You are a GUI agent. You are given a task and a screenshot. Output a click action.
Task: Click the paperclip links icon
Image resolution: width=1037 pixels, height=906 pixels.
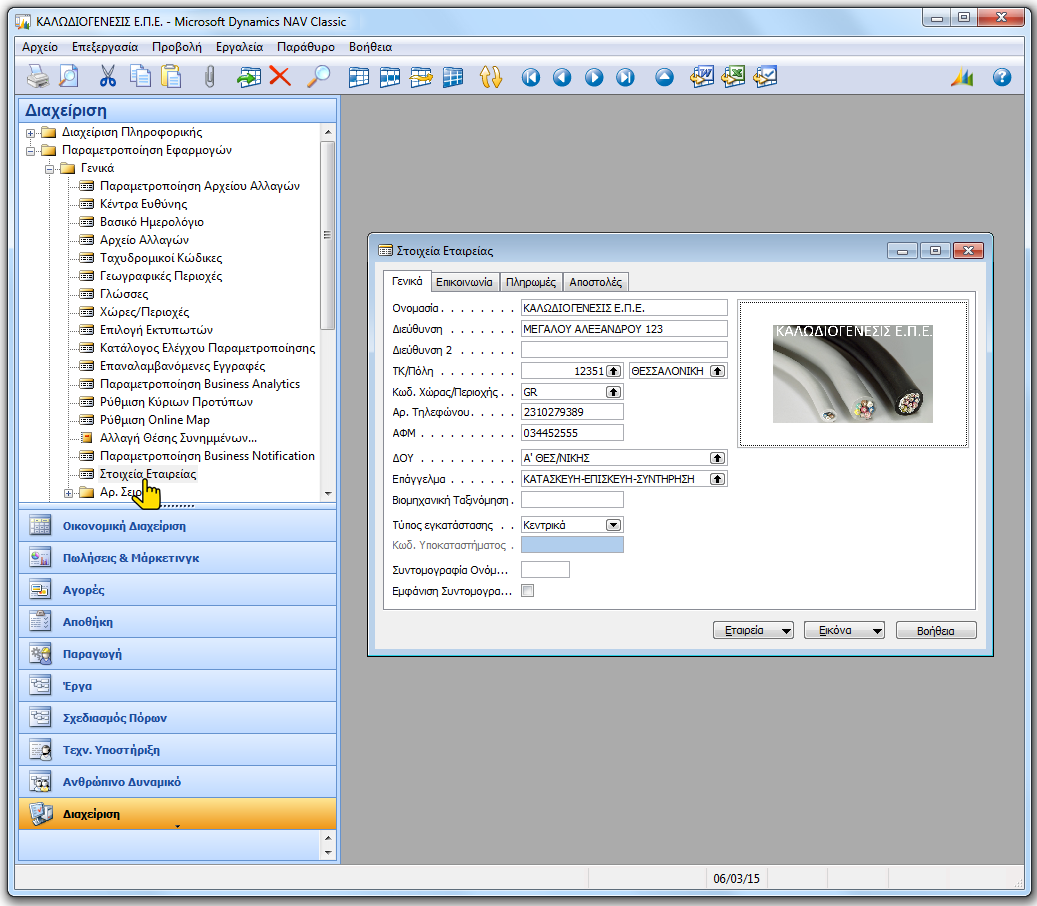209,77
